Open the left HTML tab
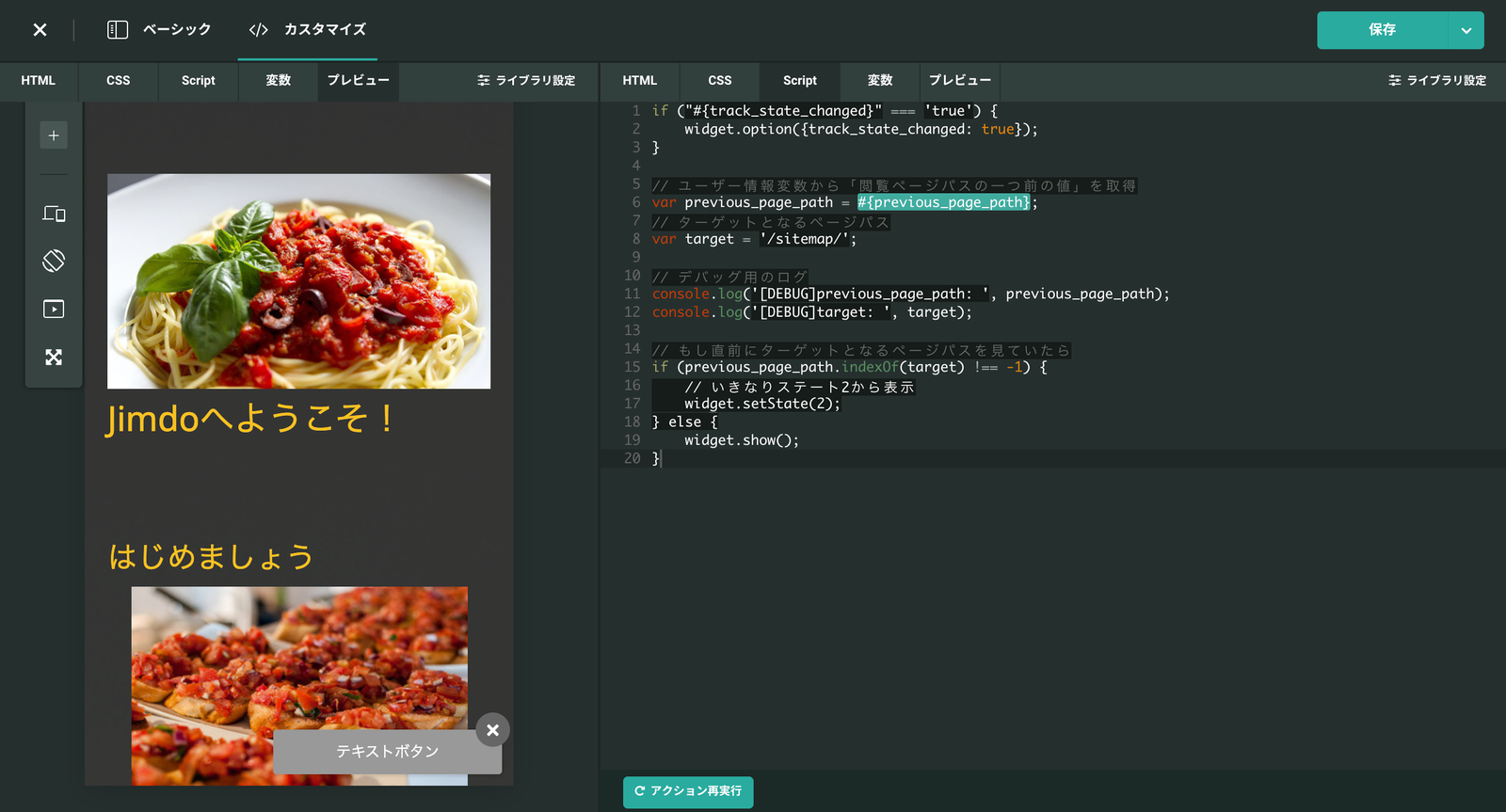Screen dimensions: 1506x812 tap(39, 81)
